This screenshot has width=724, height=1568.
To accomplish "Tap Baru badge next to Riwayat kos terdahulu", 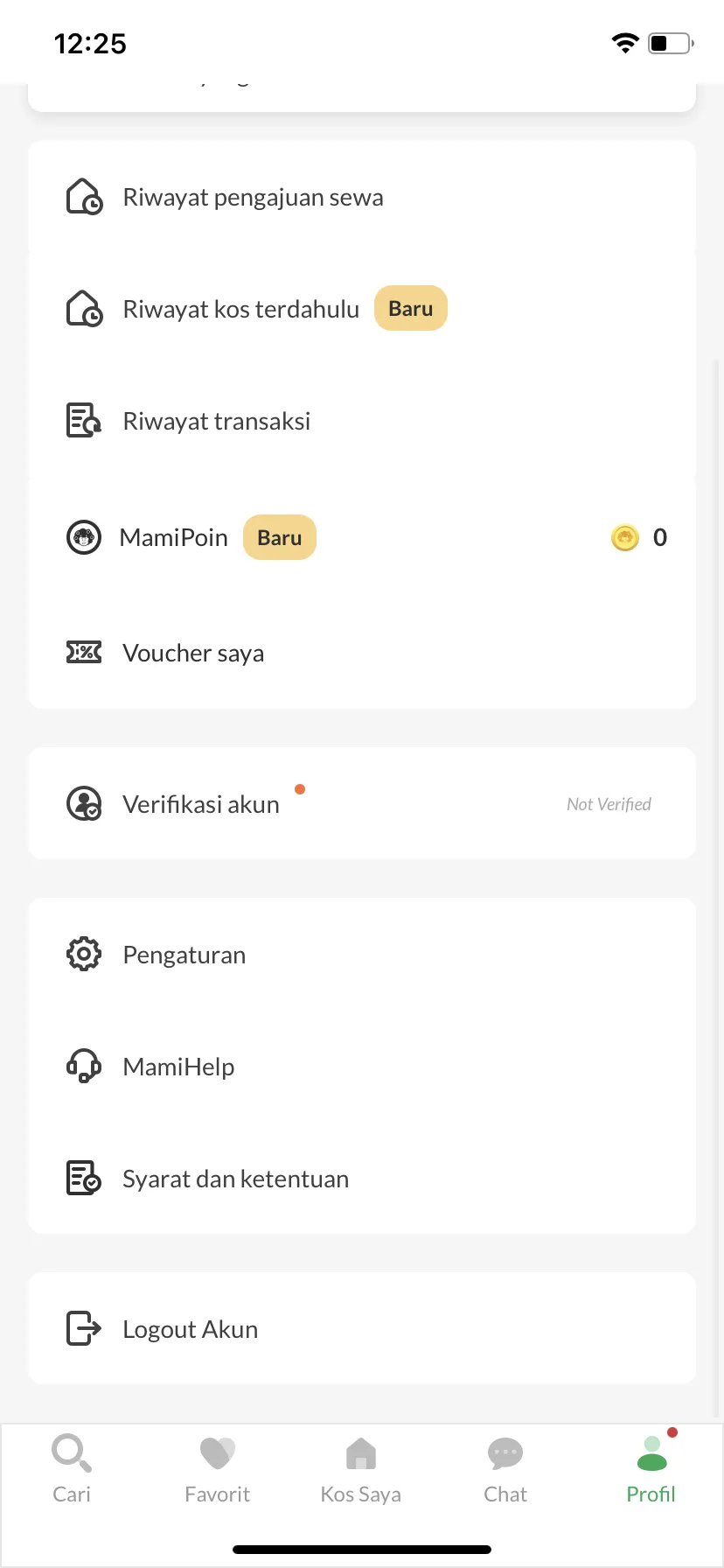I will 411,309.
